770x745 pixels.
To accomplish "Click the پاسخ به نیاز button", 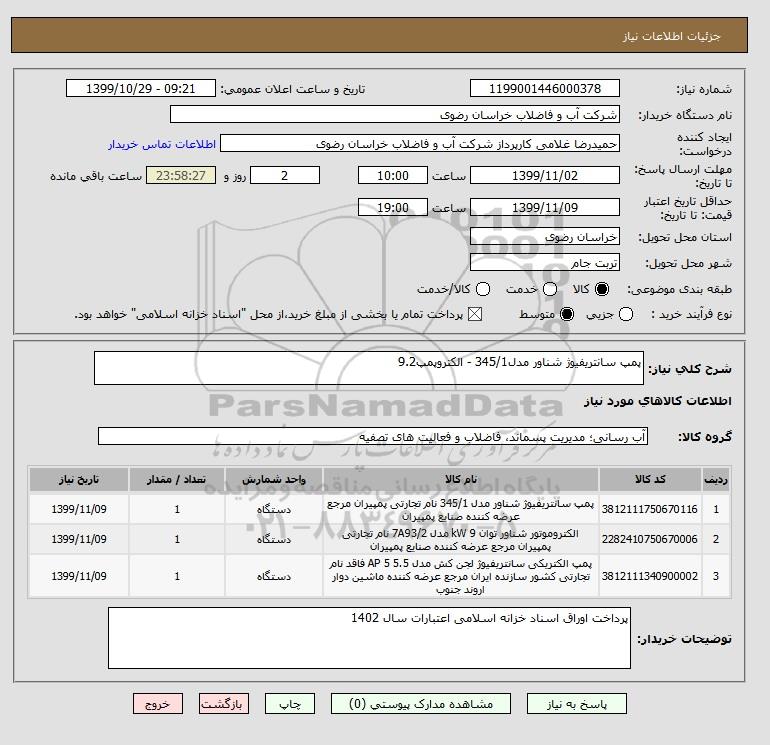I will click(x=577, y=704).
